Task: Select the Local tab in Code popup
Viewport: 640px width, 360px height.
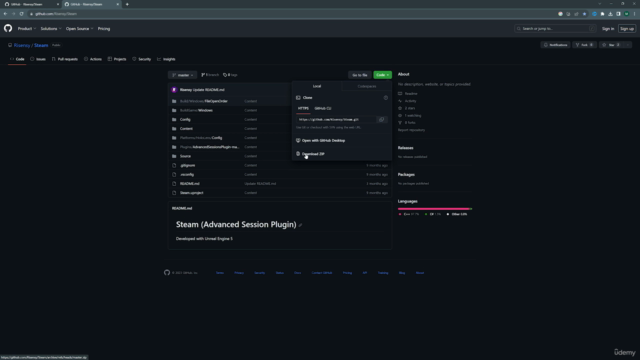Action: pos(317,86)
